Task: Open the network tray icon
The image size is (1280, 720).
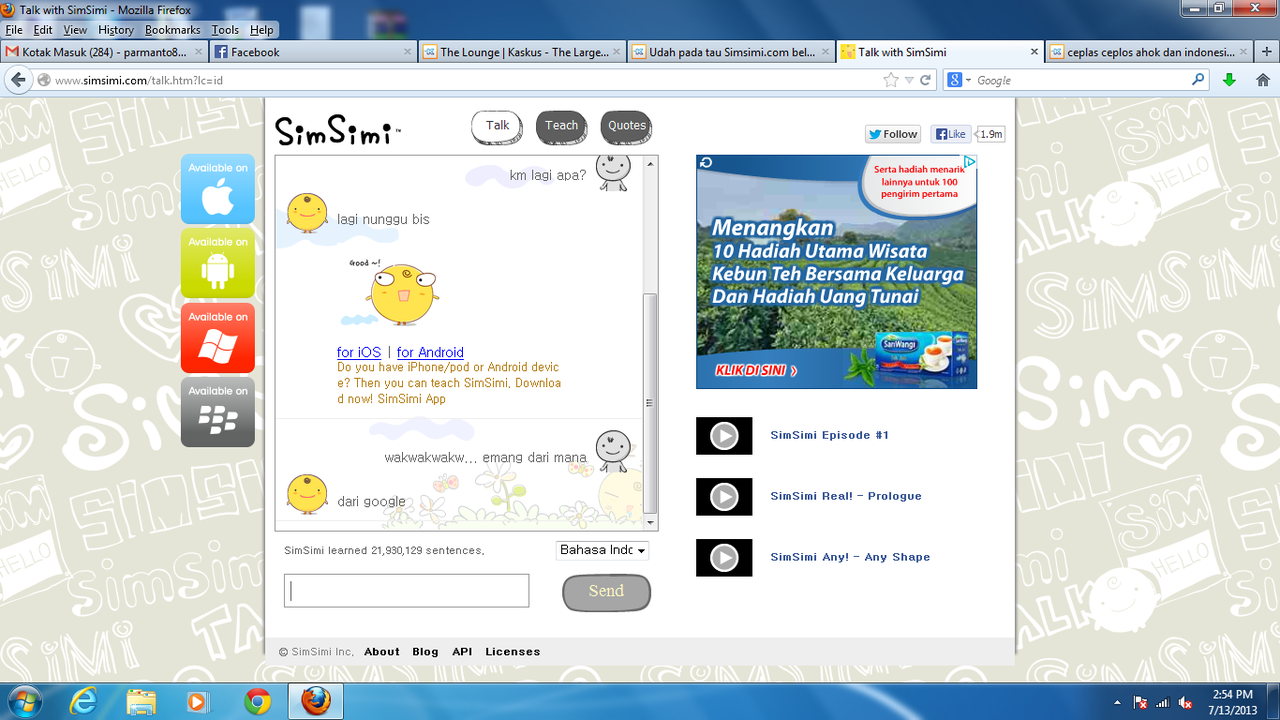Action: point(1162,703)
